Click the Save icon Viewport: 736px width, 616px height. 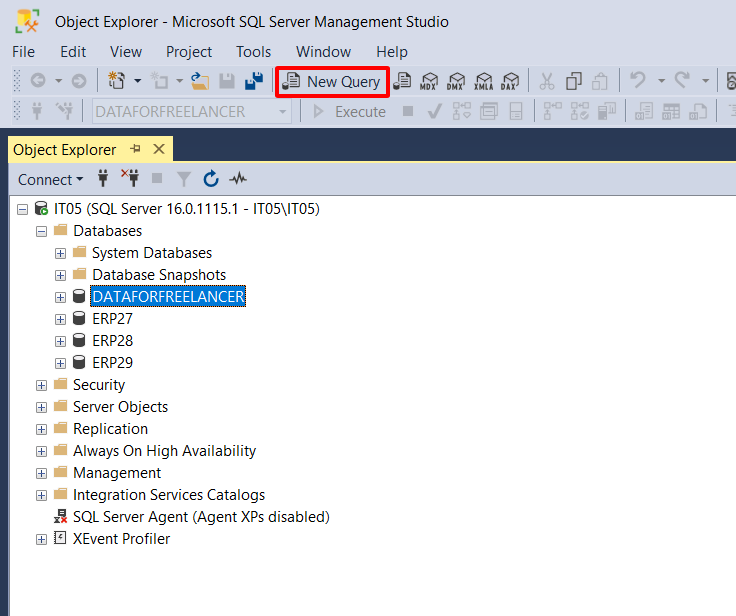click(x=227, y=81)
